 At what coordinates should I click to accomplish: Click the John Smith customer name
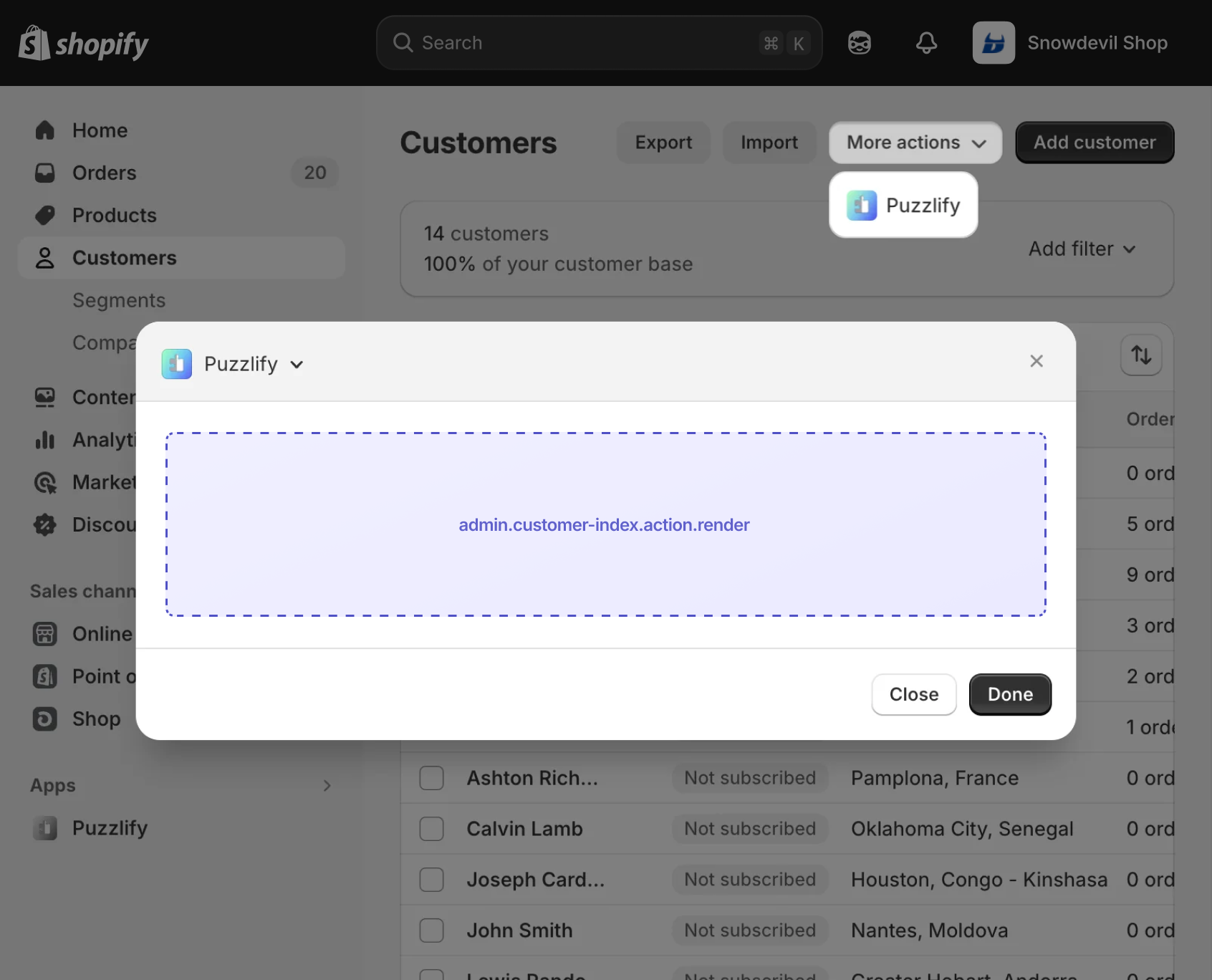519,931
